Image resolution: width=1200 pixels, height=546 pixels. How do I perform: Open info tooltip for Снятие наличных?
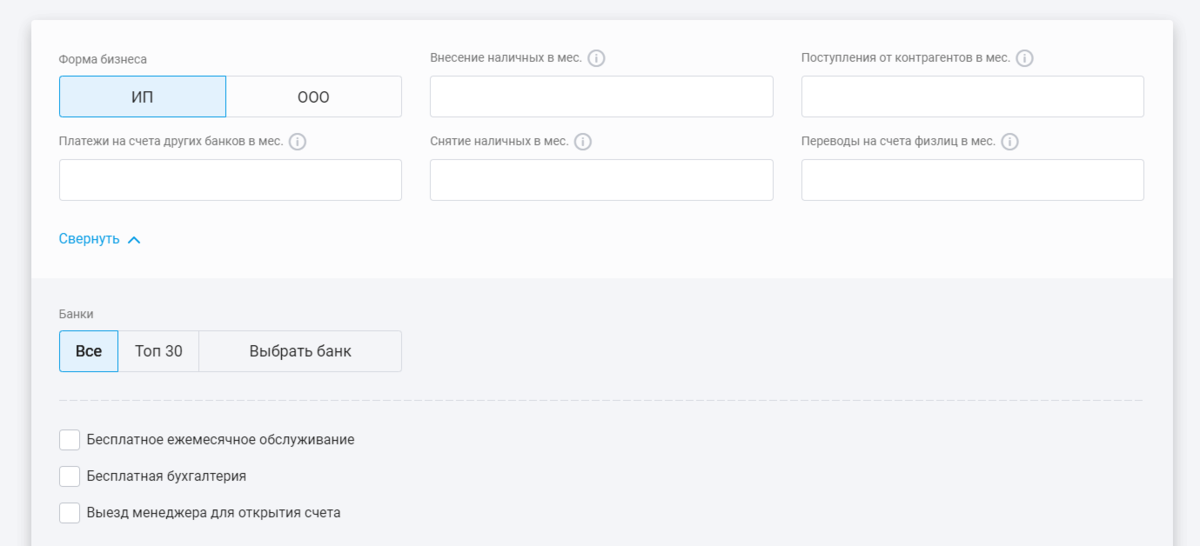coord(583,142)
